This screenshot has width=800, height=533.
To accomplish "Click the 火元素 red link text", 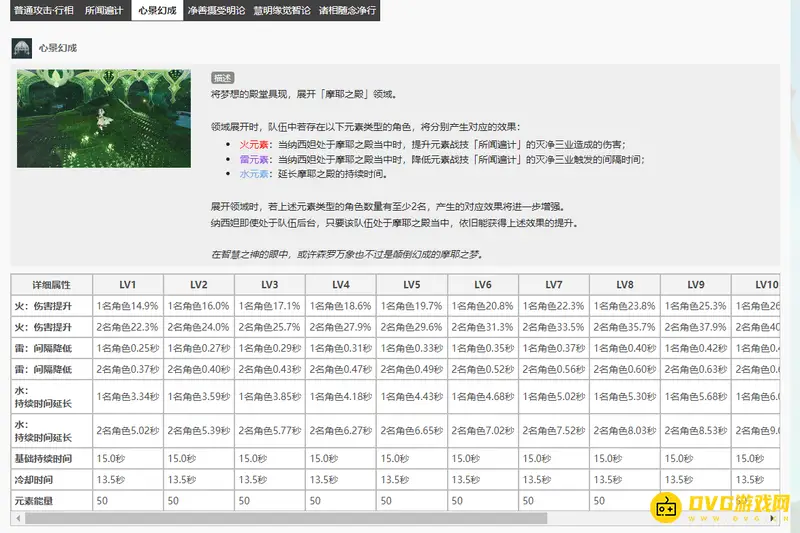I will [x=250, y=144].
